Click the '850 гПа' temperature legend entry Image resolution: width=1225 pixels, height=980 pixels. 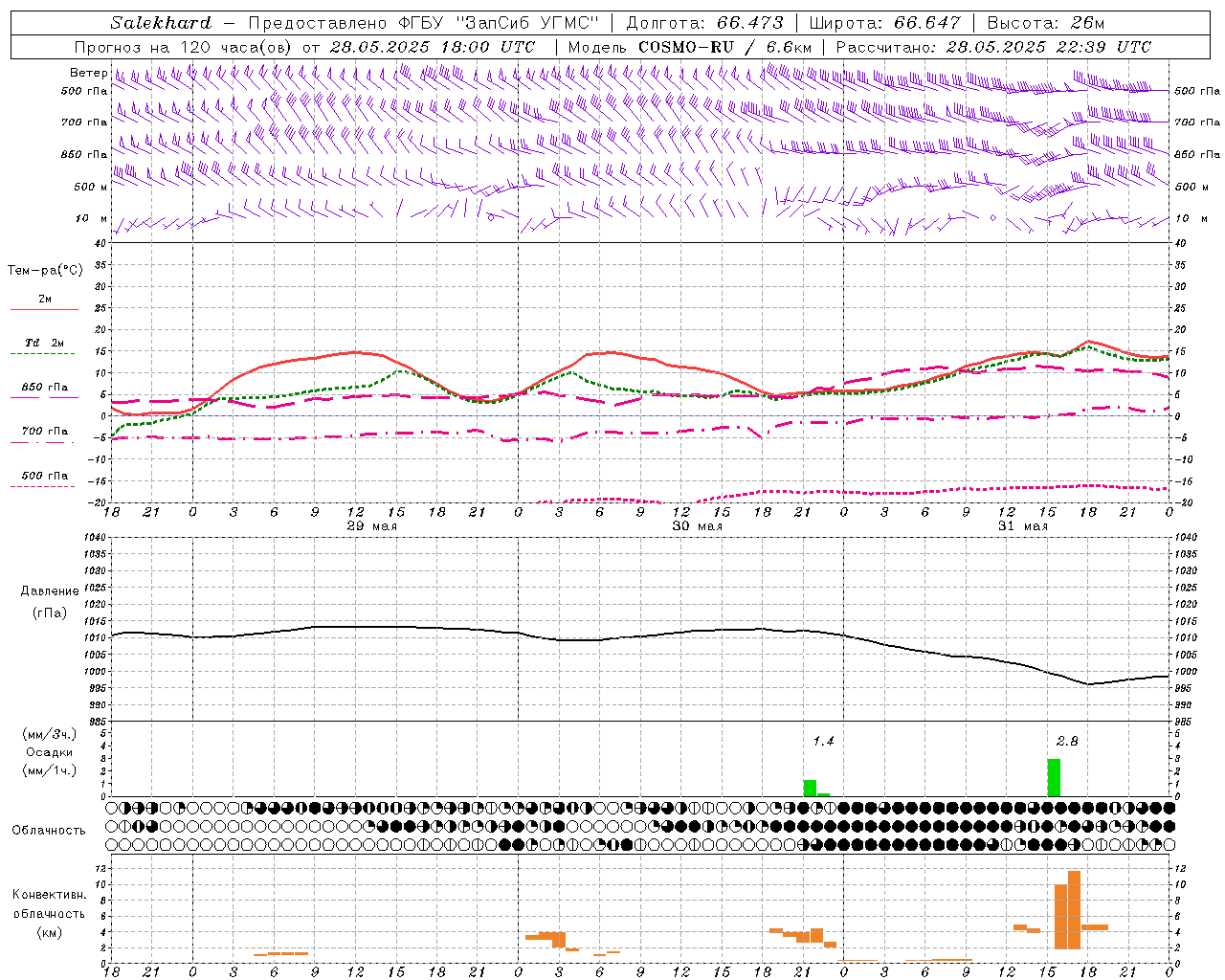[45, 388]
